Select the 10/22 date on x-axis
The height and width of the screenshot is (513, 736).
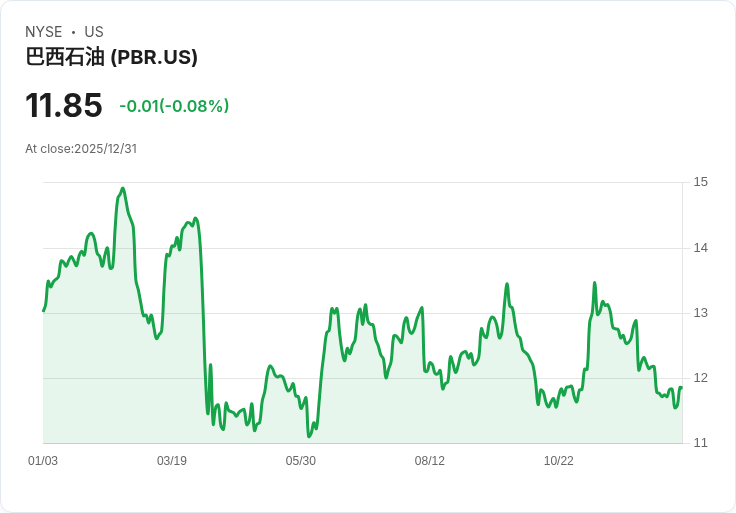point(559,461)
